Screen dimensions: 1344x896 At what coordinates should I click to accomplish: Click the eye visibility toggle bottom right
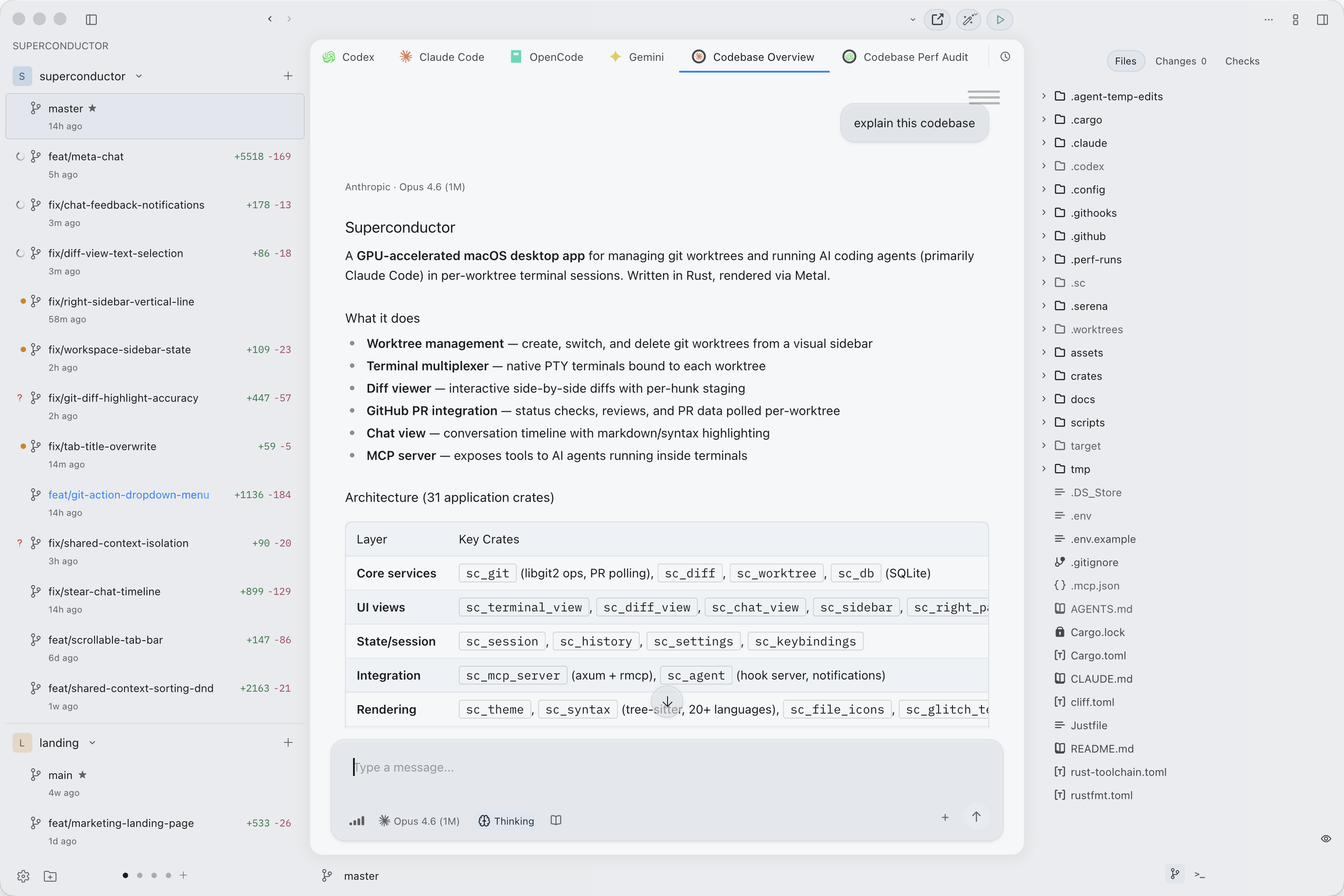pos(1326,838)
